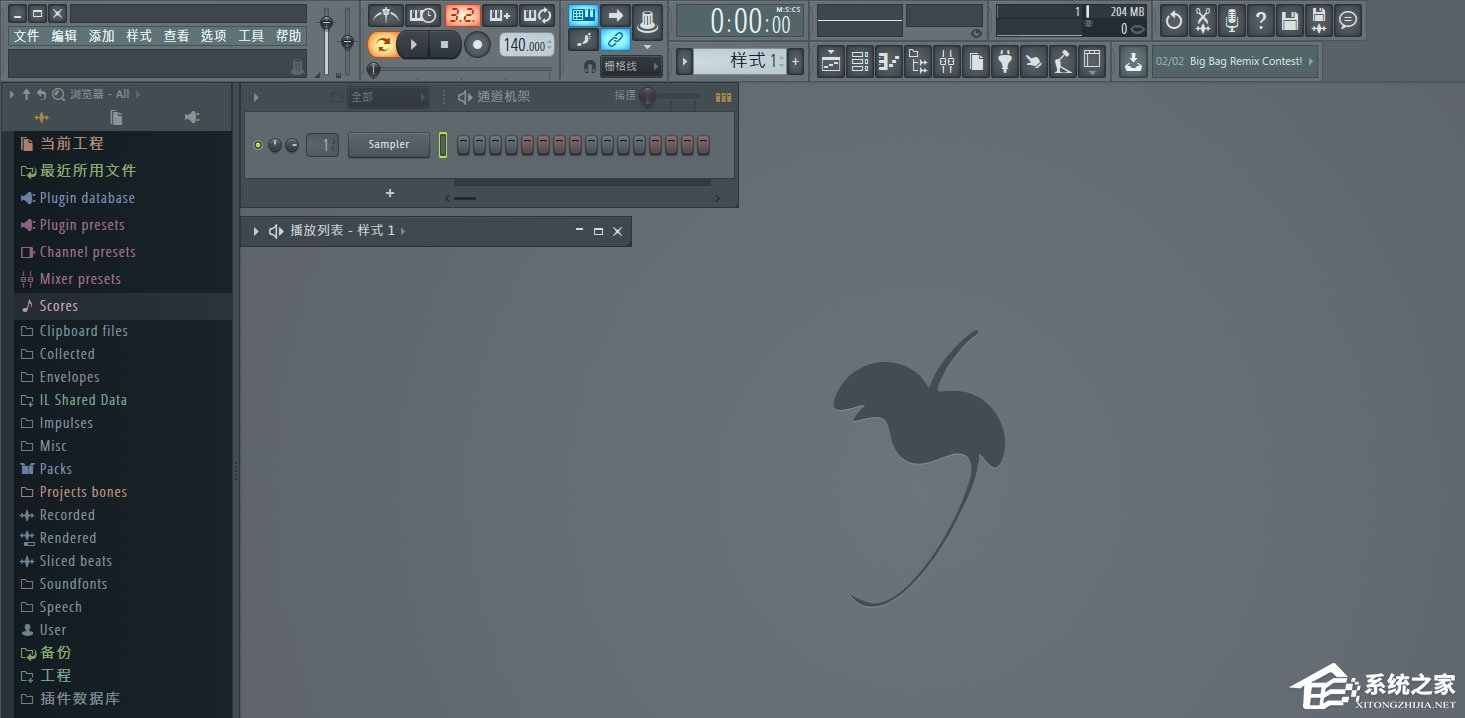Open the 查看 menu
1465x718 pixels.
pos(176,35)
